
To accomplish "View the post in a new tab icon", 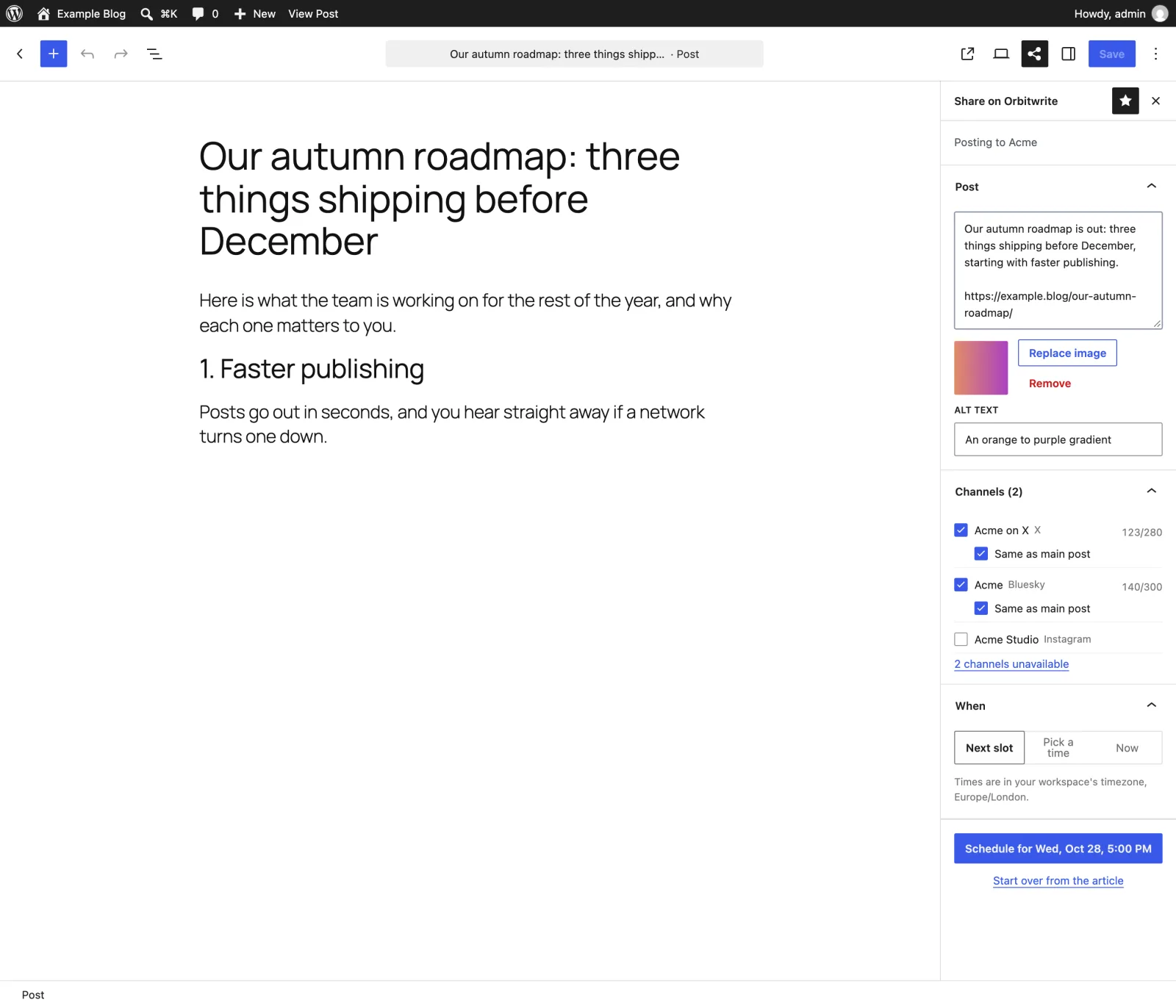I will pyautogui.click(x=967, y=54).
